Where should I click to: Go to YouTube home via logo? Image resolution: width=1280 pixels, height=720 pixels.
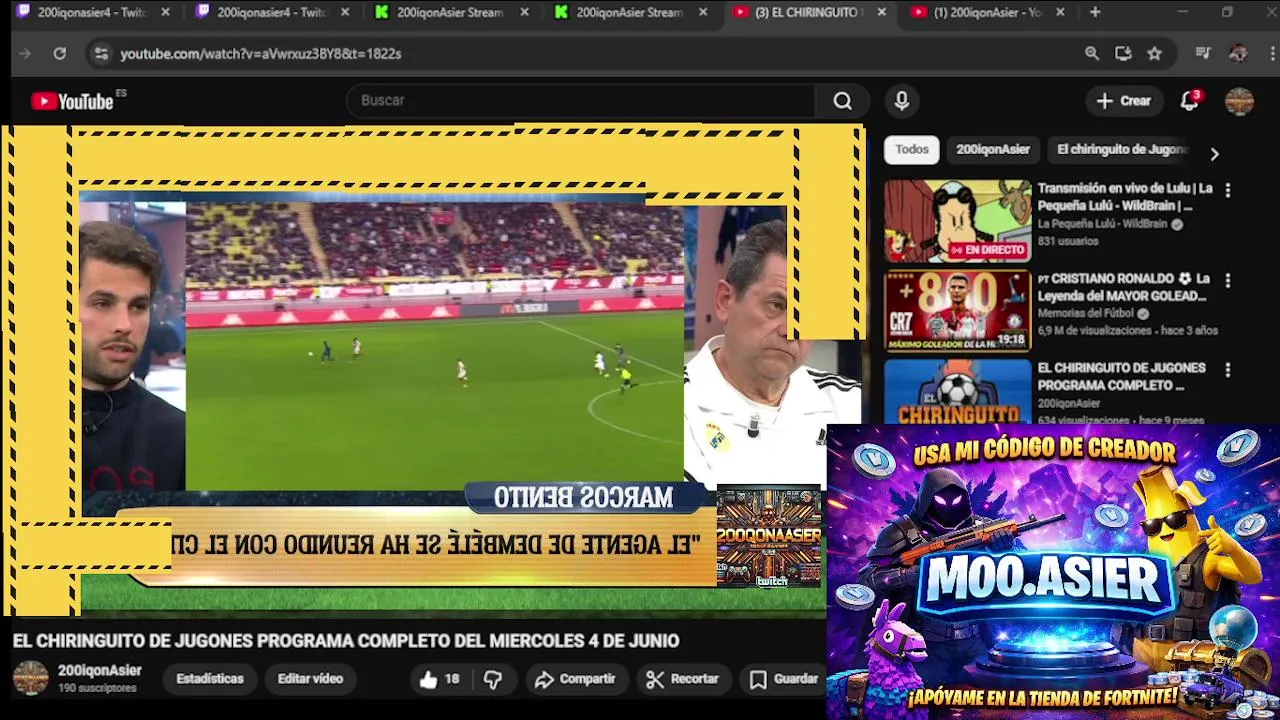pyautogui.click(x=72, y=101)
